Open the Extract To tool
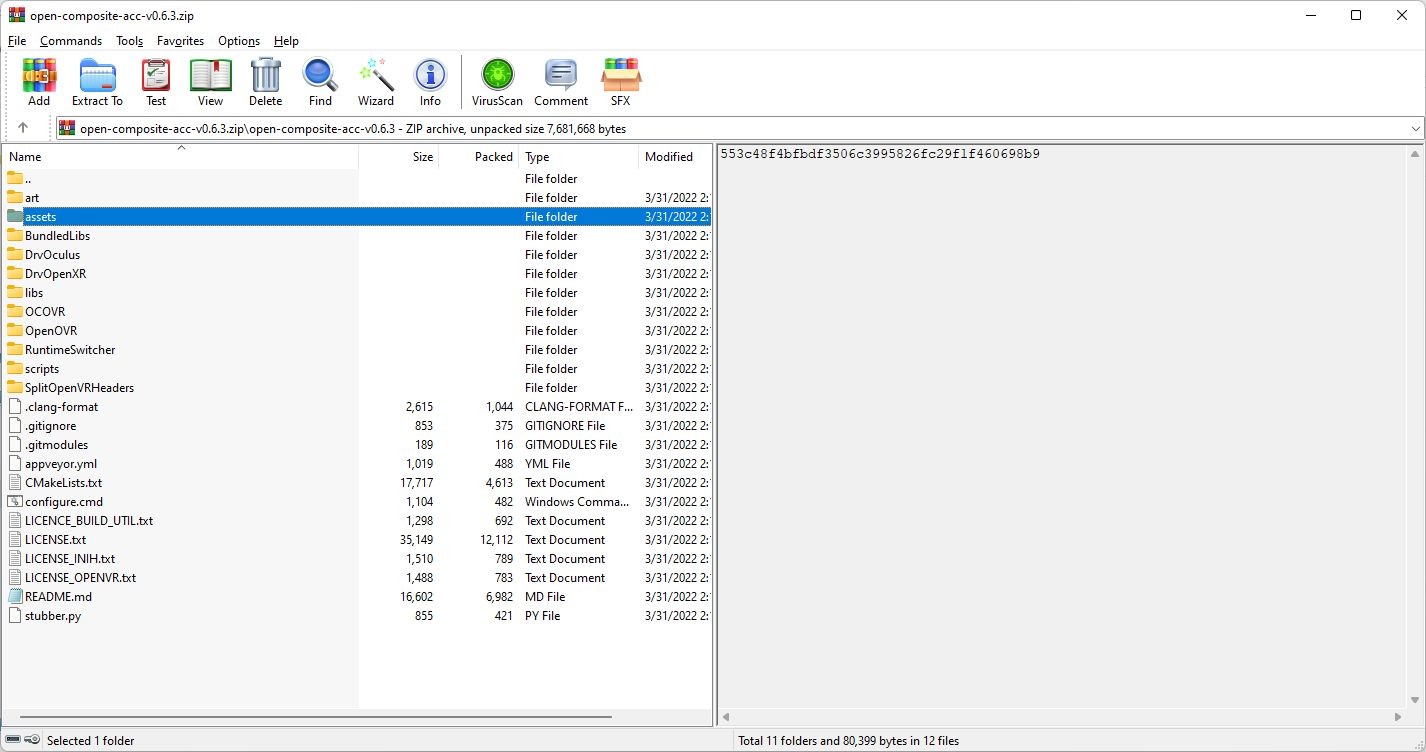This screenshot has height=752, width=1426. coord(97,82)
